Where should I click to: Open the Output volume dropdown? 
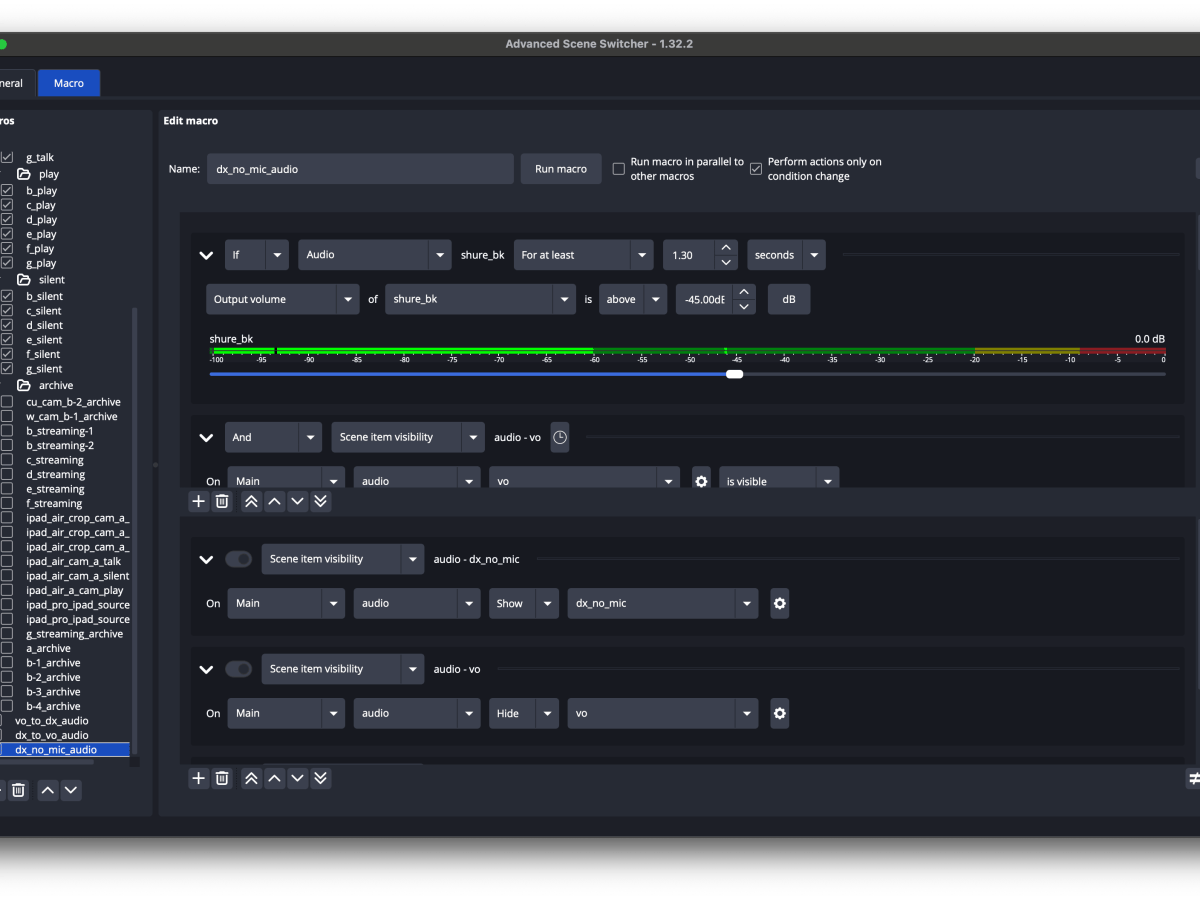(x=282, y=299)
